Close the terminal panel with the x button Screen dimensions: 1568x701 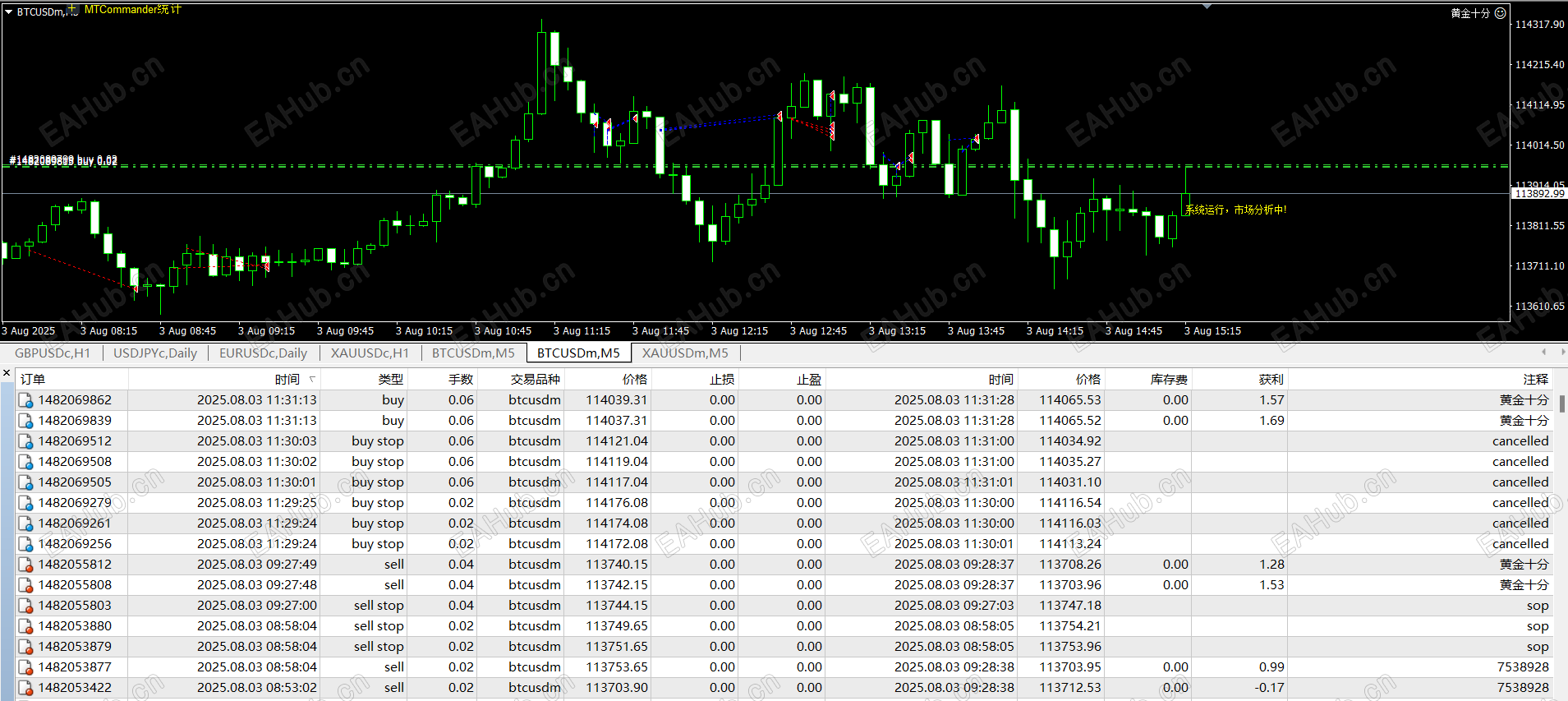(x=7, y=373)
